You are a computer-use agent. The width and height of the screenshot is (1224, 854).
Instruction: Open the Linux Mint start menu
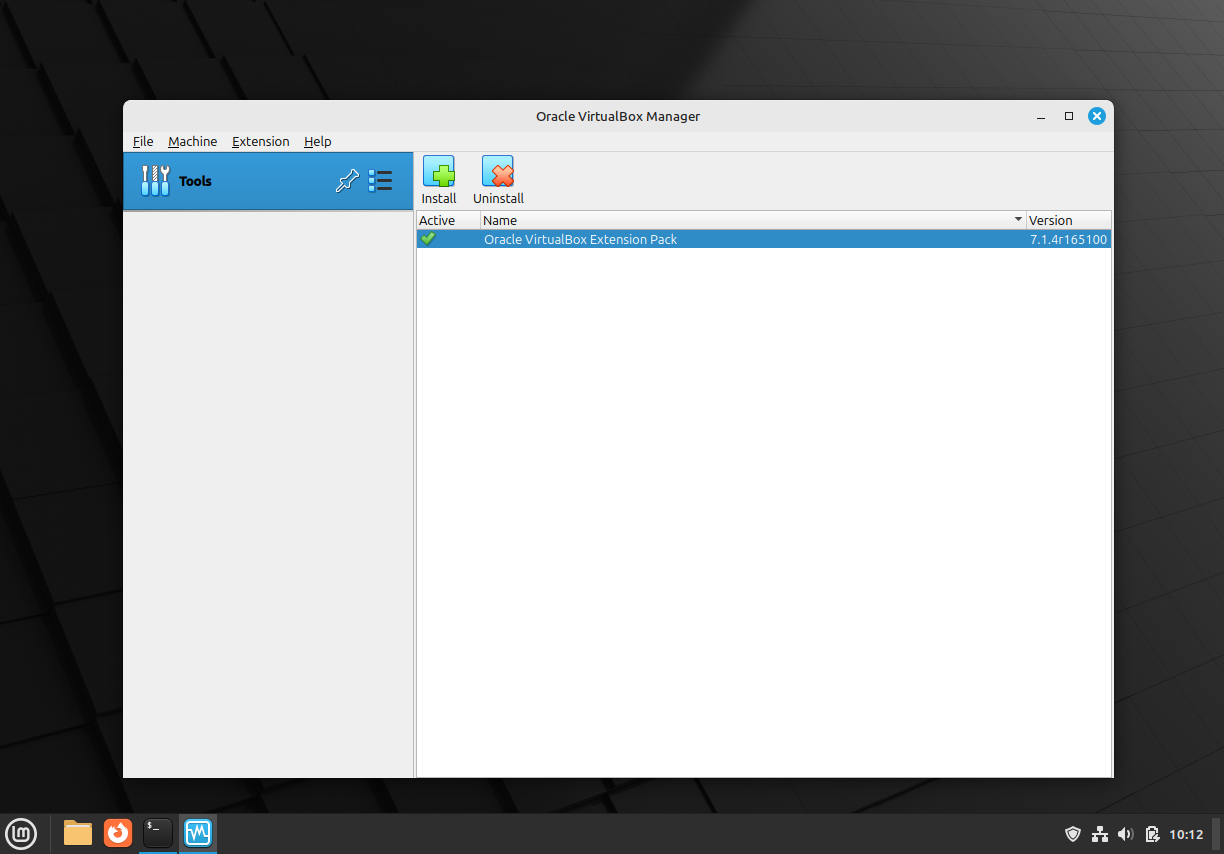point(22,833)
